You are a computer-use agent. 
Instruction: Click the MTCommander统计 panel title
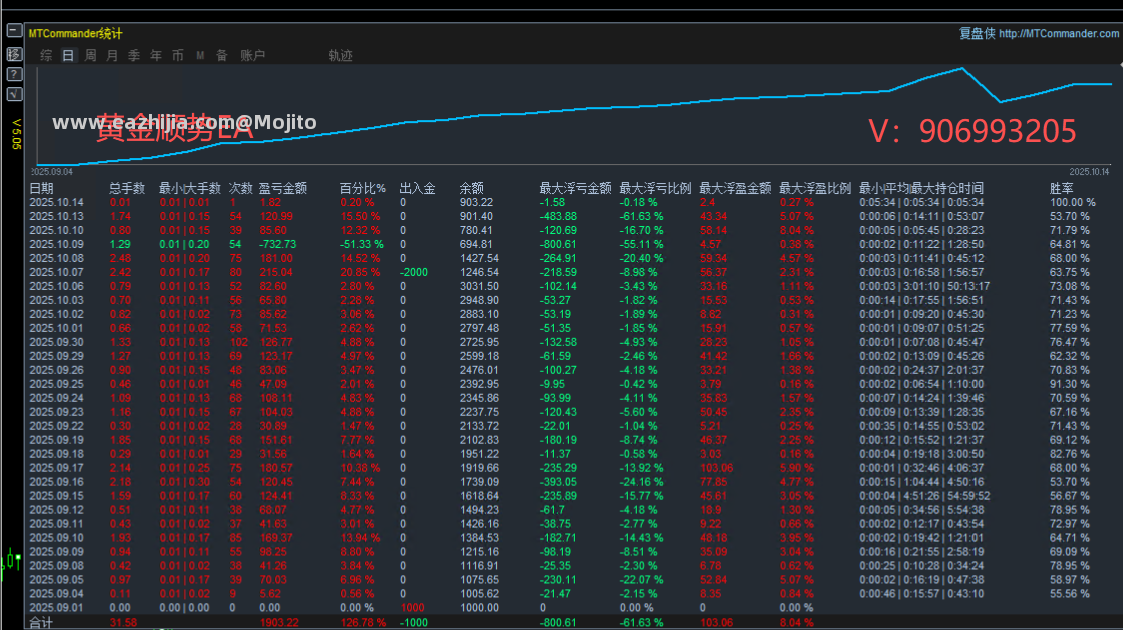click(75, 34)
